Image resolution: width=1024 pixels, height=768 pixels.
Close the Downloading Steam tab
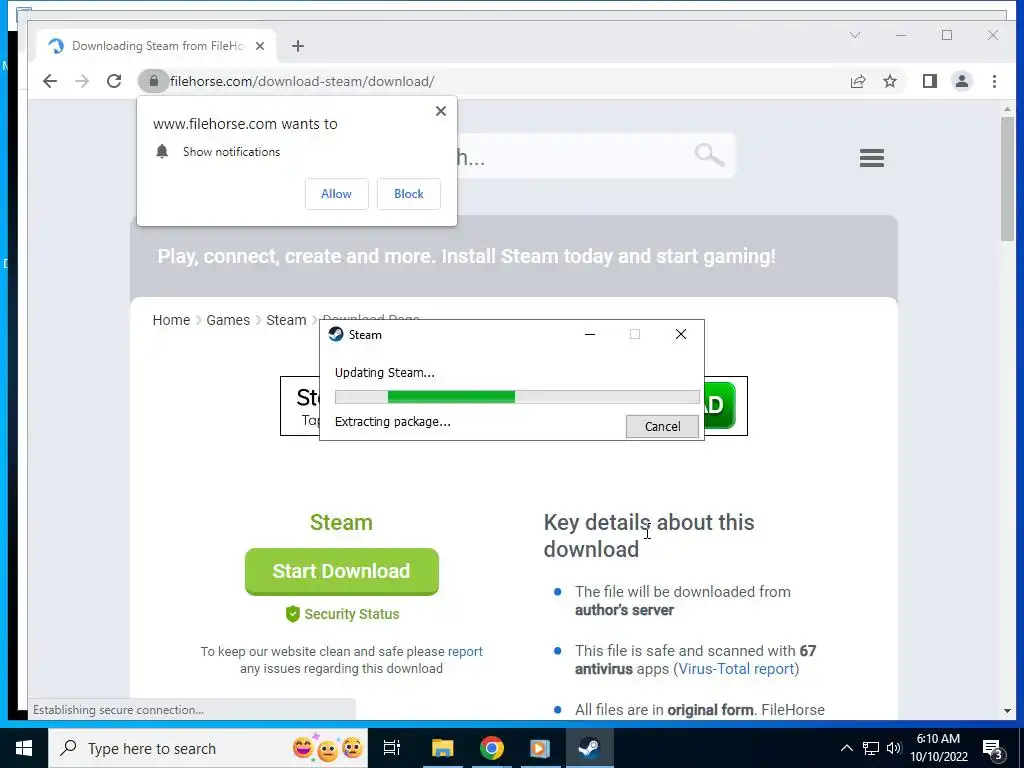(x=260, y=46)
